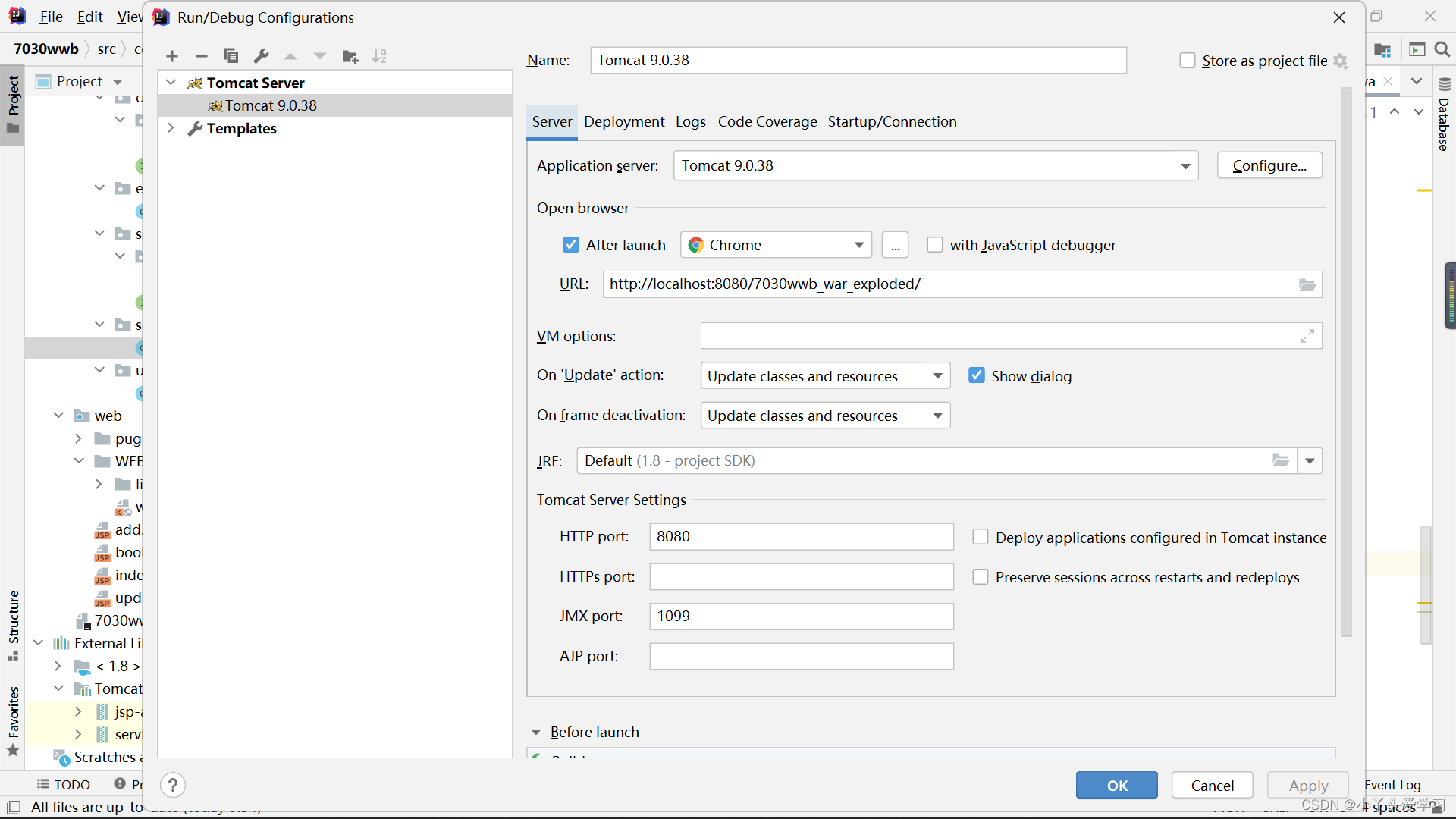Click HTTP port field
Viewport: 1456px width, 819px height.
(802, 537)
